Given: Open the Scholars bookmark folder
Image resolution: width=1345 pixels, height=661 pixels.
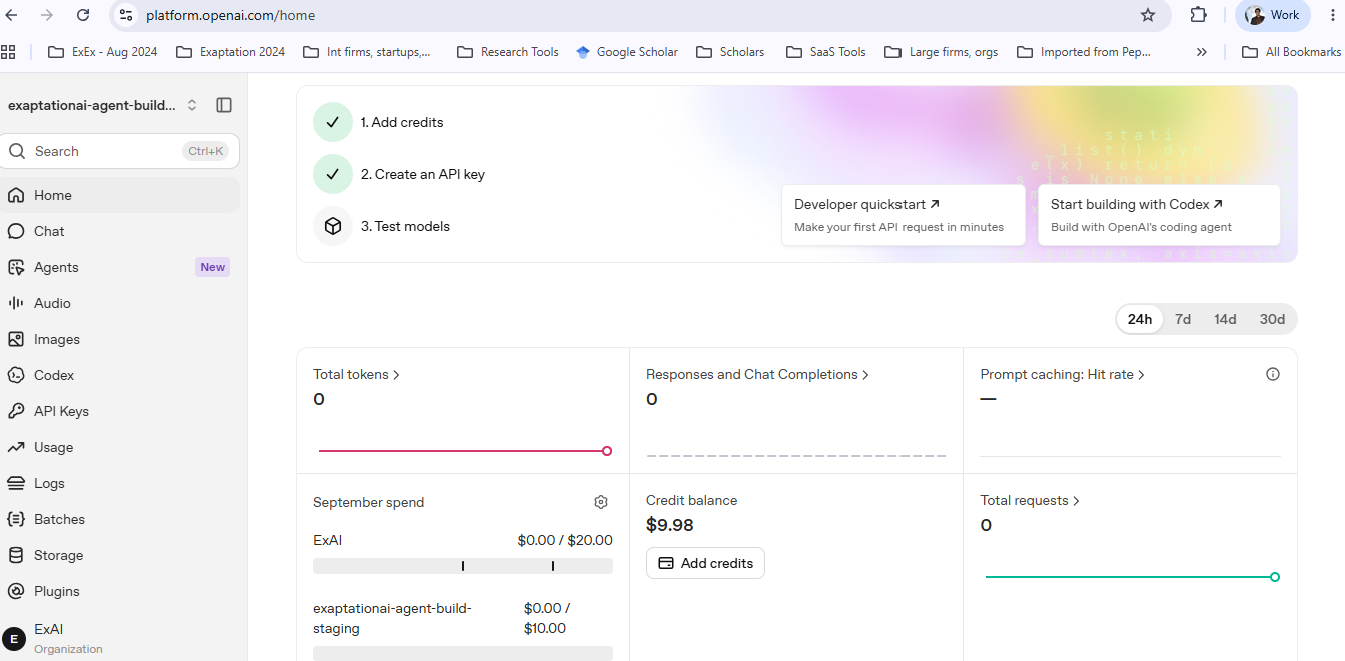Looking at the screenshot, I should [x=730, y=52].
